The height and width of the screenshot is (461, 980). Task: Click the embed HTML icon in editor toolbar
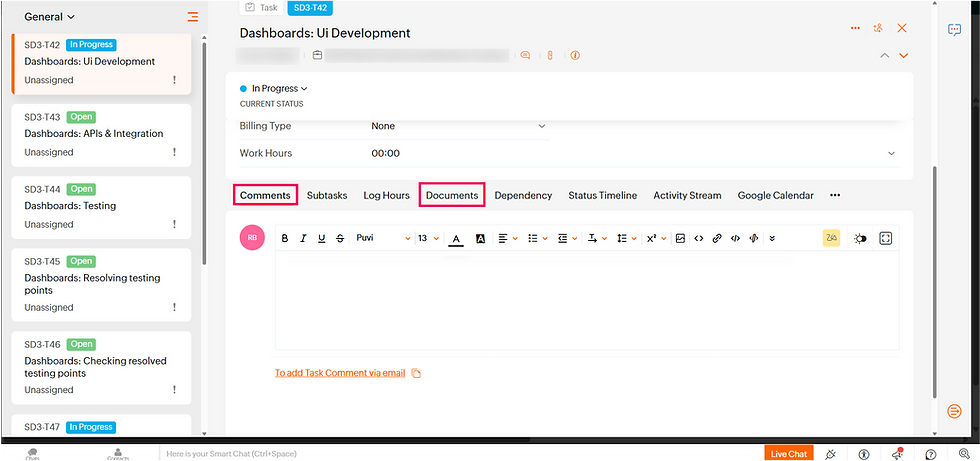[736, 238]
